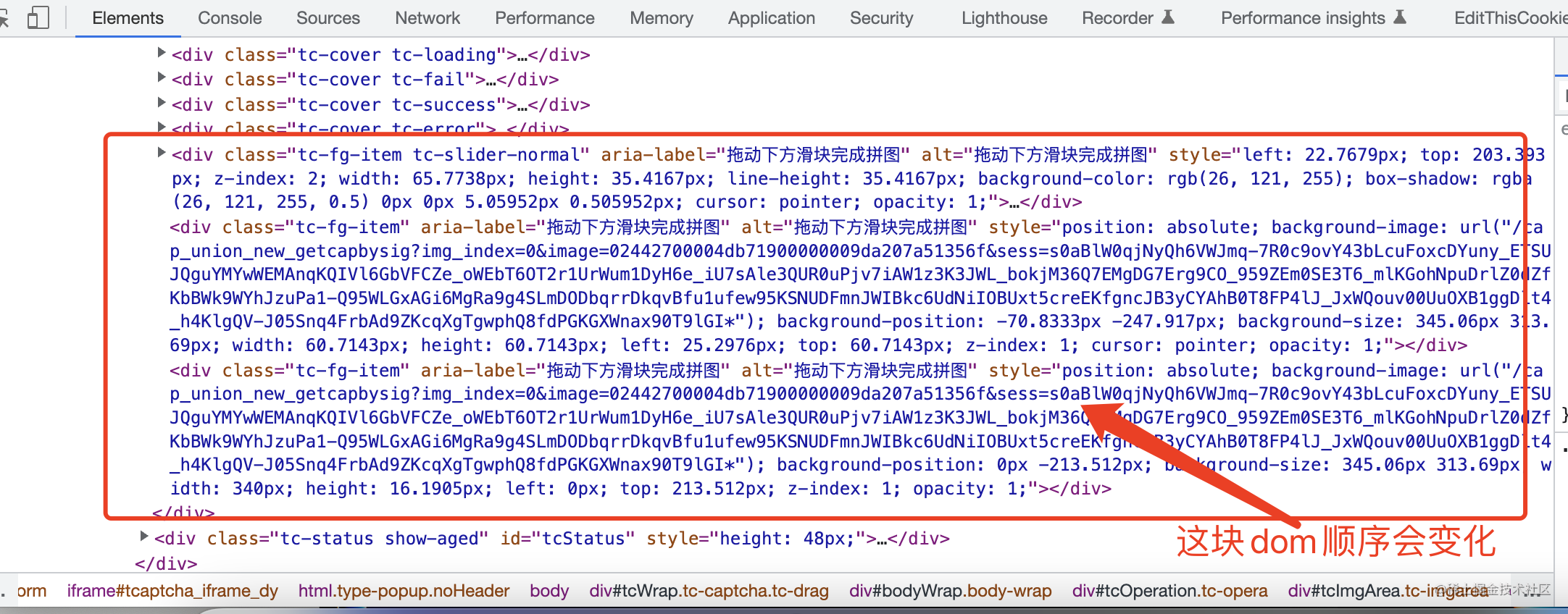The width and height of the screenshot is (1568, 614).
Task: Open the Sources tab
Action: (328, 18)
